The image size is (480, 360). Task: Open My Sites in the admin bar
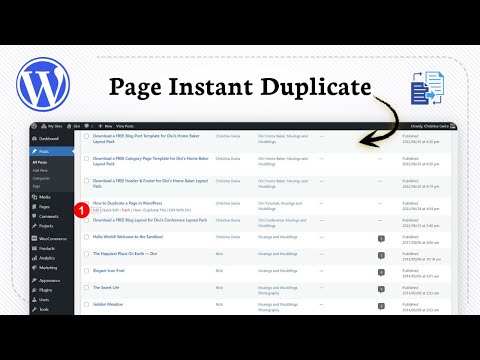(x=52, y=126)
